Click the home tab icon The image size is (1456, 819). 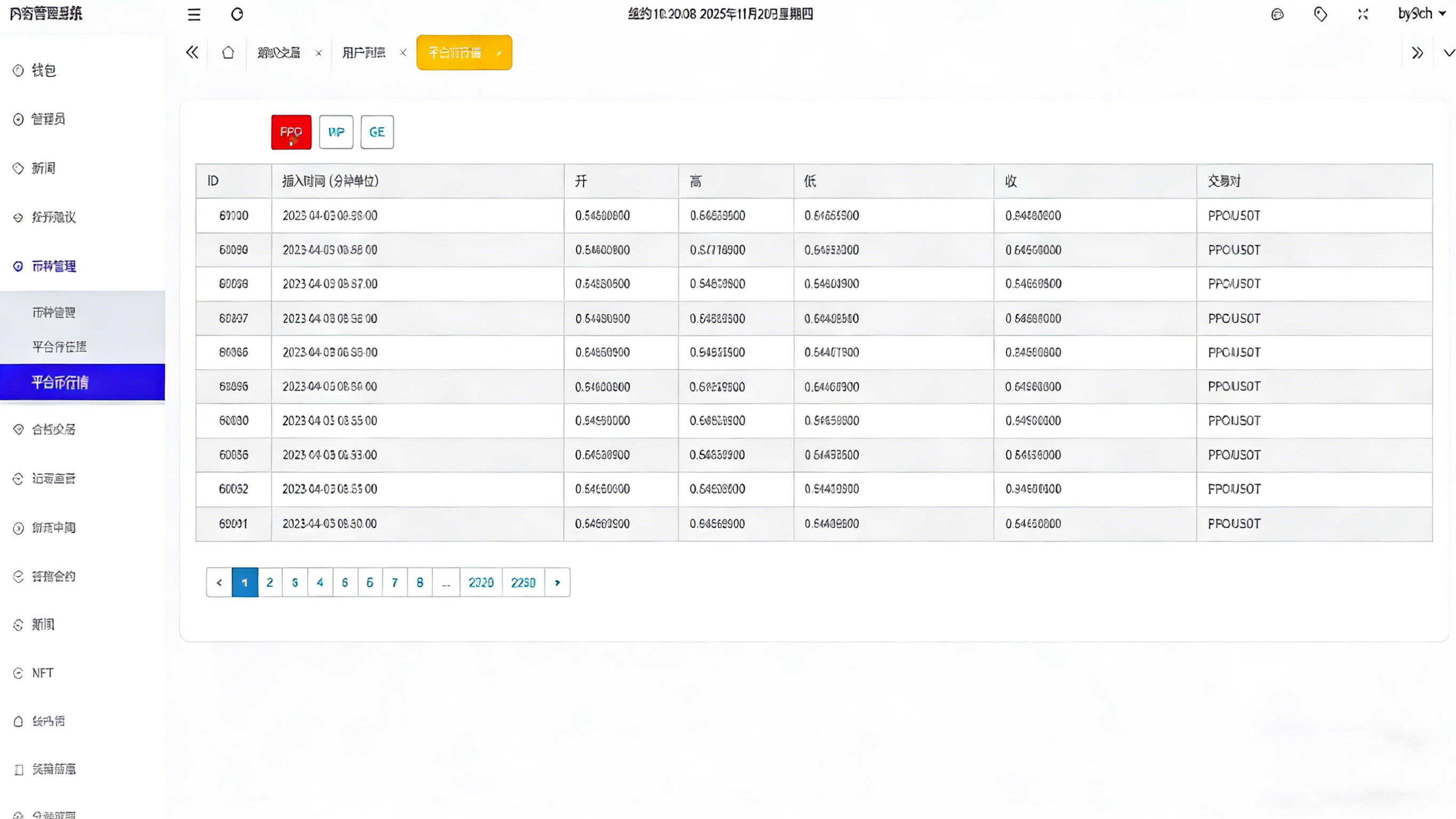tap(228, 53)
